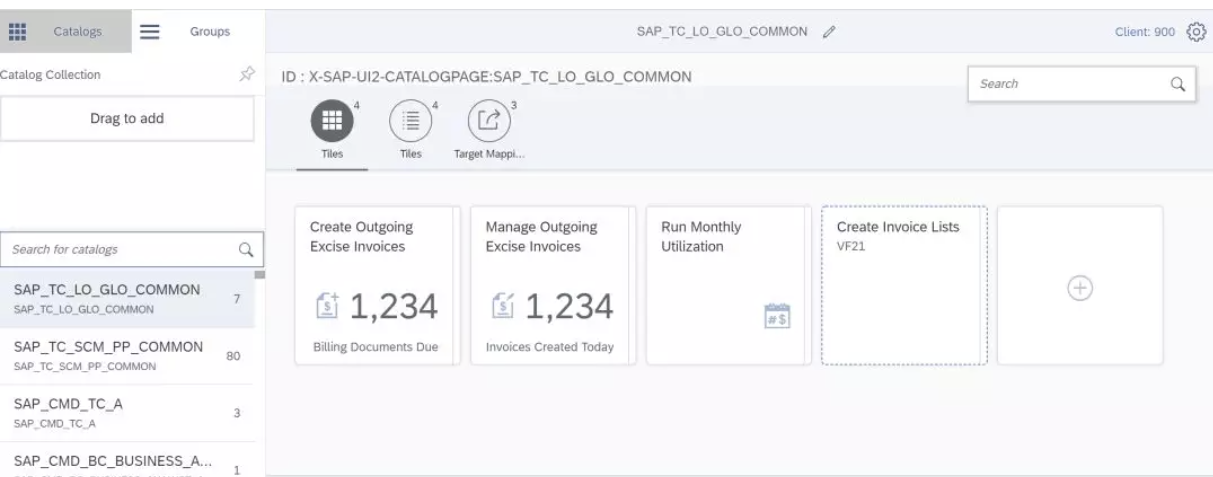Open the Run Monthly Utilization tile

click(728, 286)
